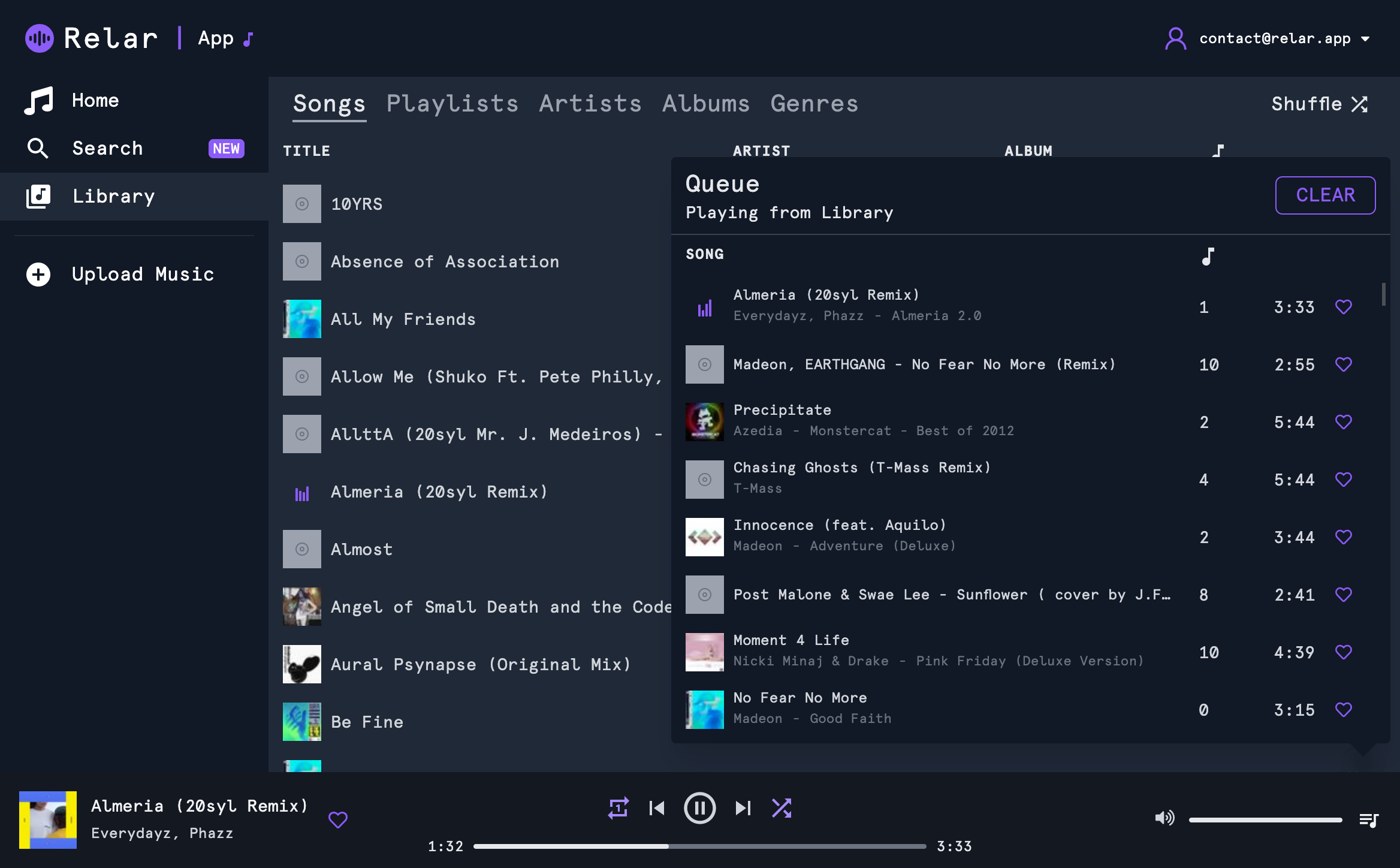This screenshot has height=868, width=1400.
Task: Like Innocence (feat. Aquilo) in the queue
Action: click(x=1344, y=537)
